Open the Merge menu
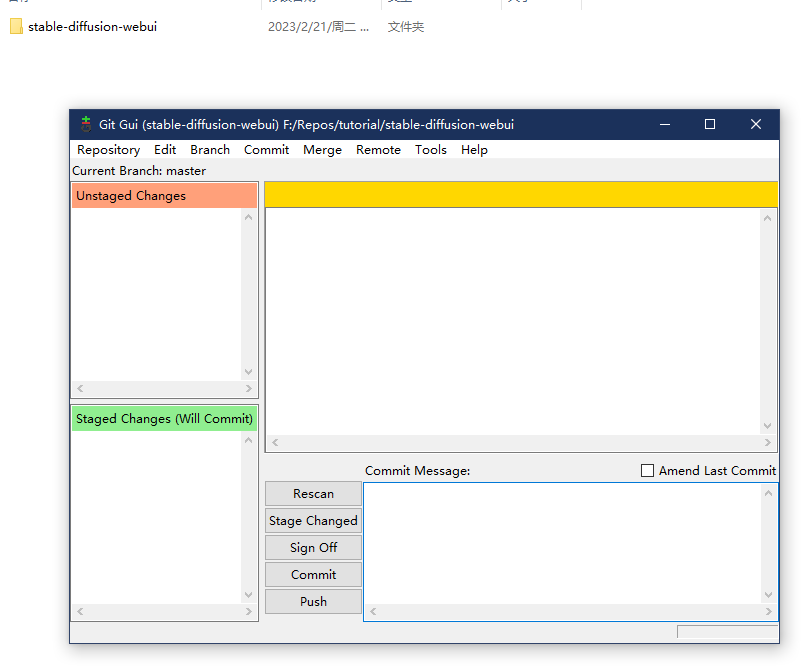The height and width of the screenshot is (672, 810). tap(322, 150)
